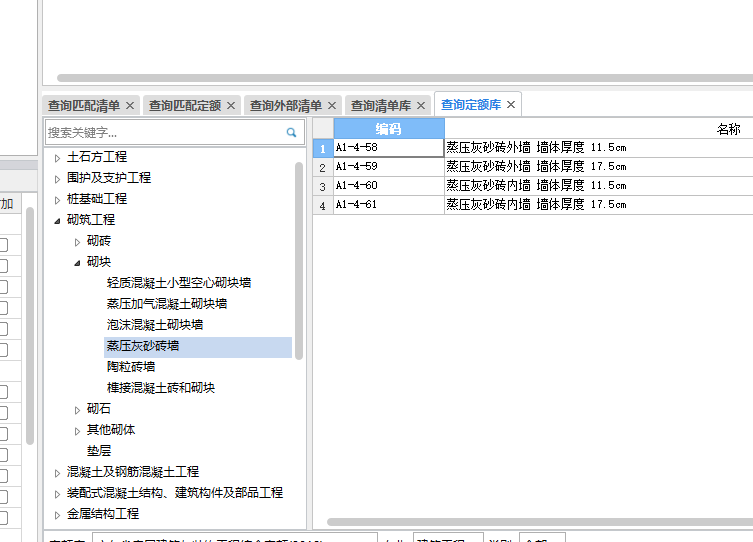Image resolution: width=753 pixels, height=542 pixels.
Task: Select 桩基础工程 in the tree
Action: click(x=97, y=199)
